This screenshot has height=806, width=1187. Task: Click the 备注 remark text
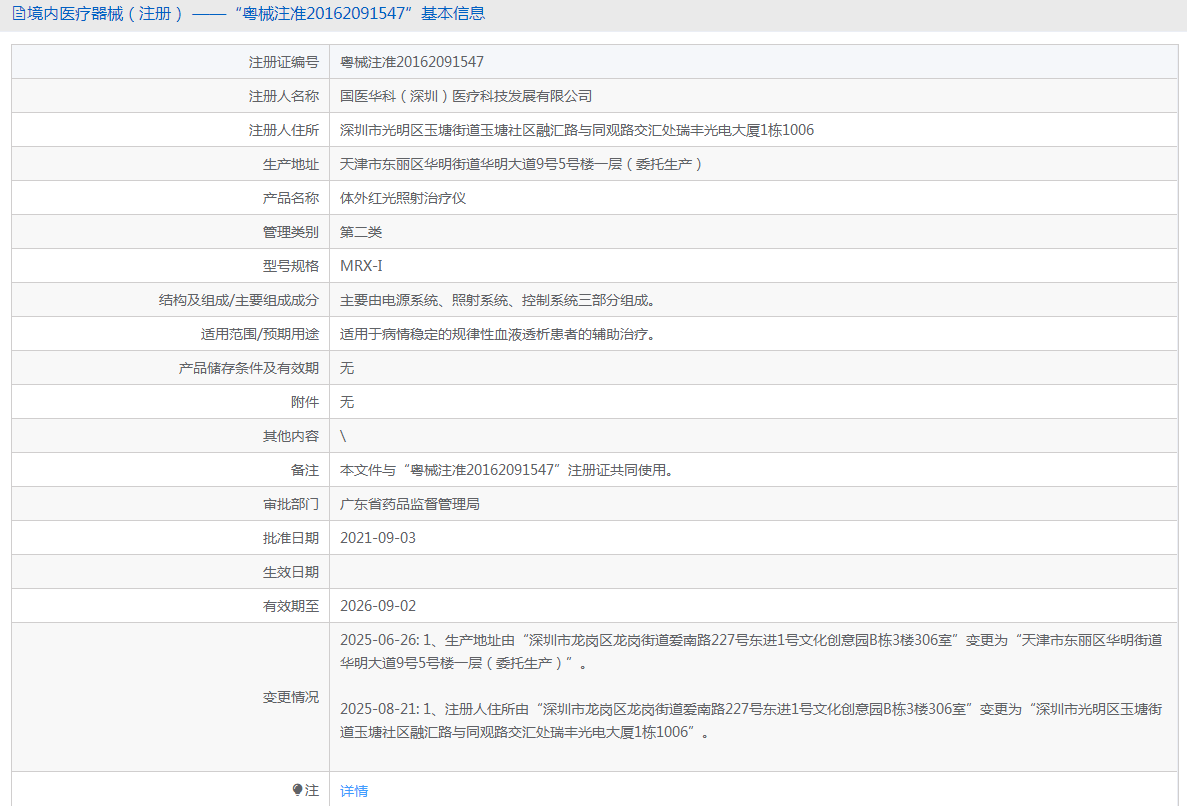point(505,470)
